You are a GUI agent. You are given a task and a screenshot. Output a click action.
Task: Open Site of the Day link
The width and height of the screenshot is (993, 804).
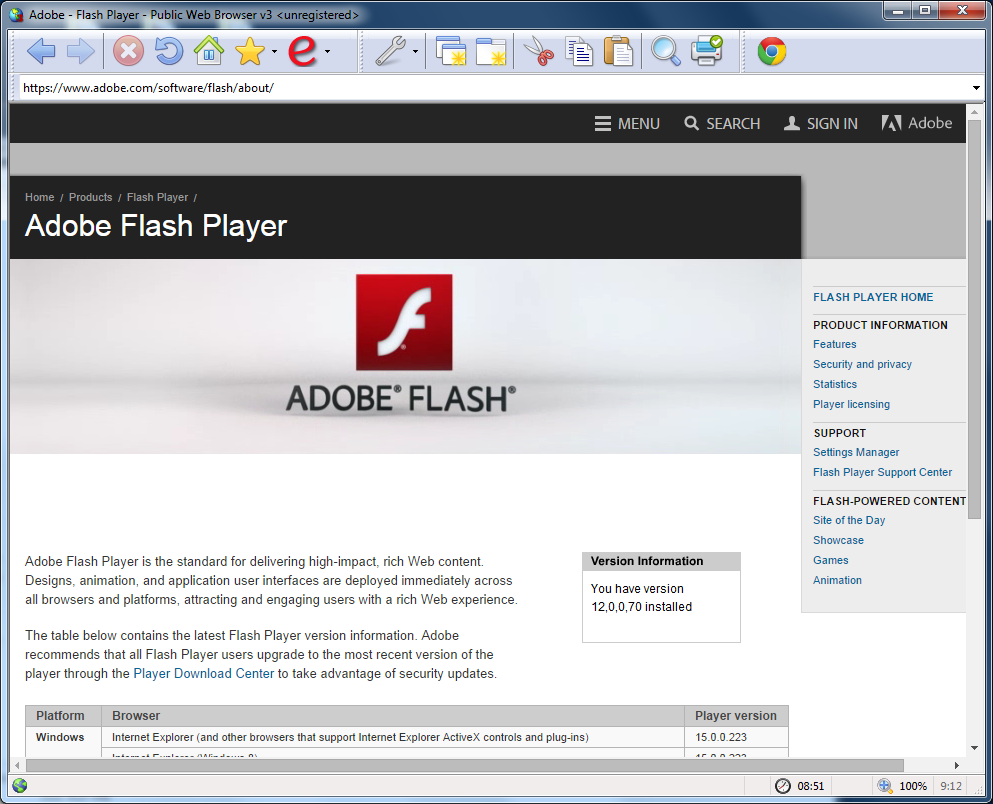point(849,520)
